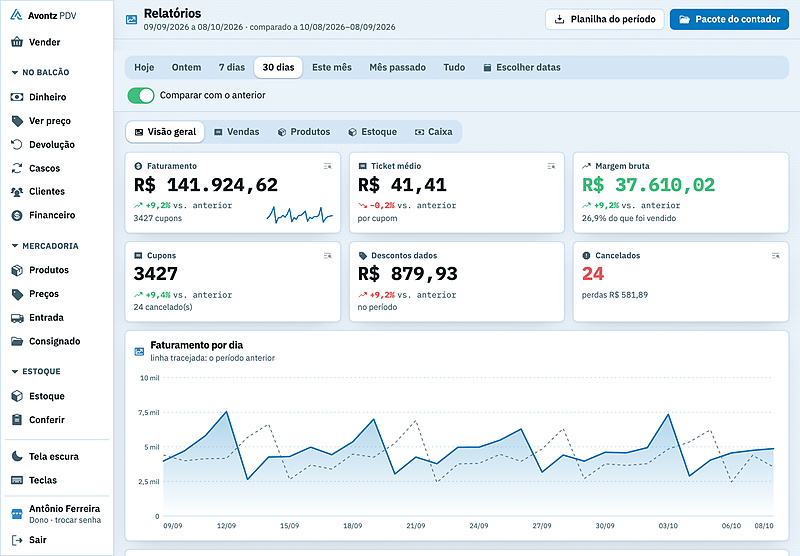Open the Estoque cube icon in sidebar
This screenshot has height=556, width=800.
point(17,396)
